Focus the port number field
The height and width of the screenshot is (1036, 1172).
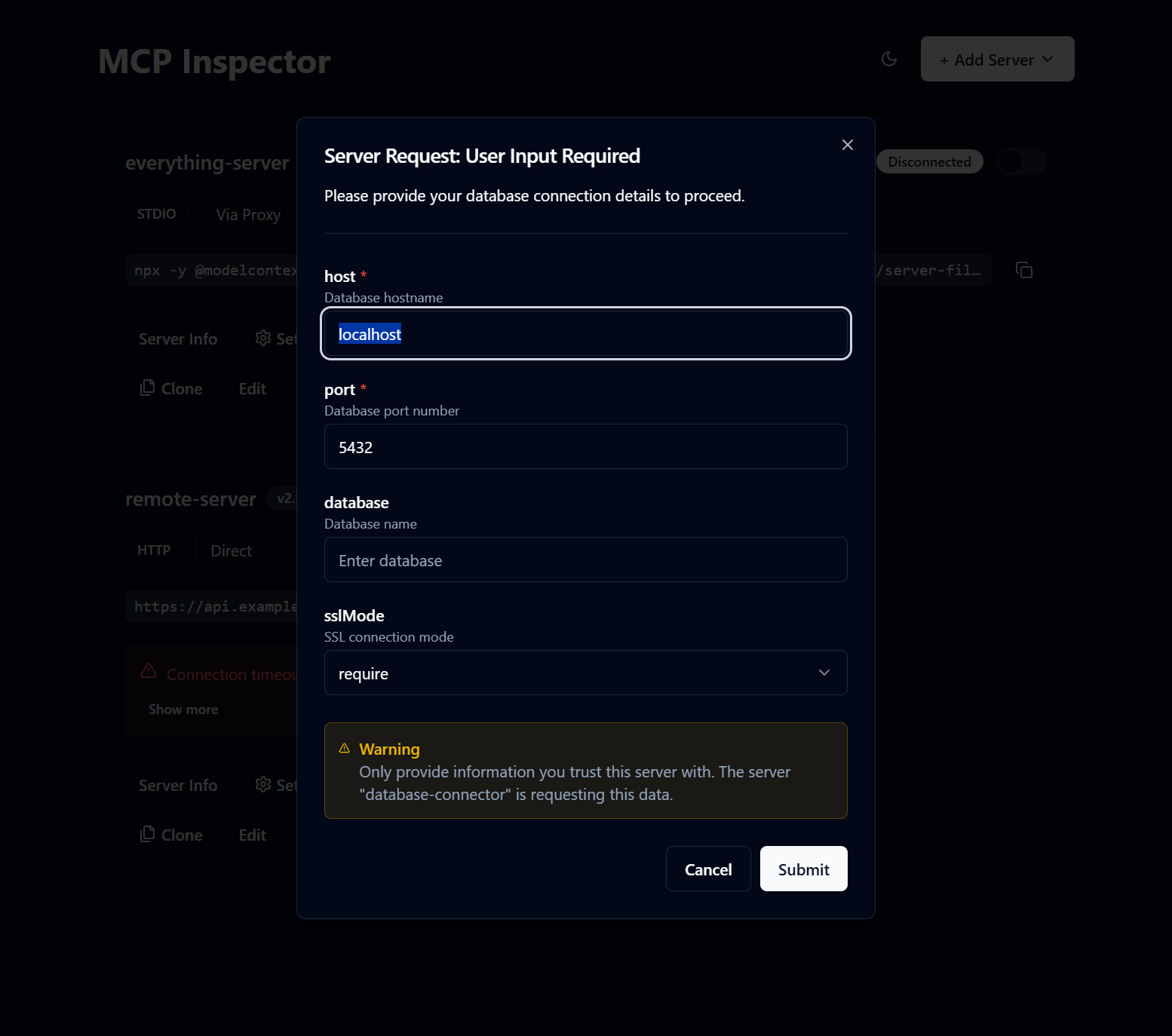point(585,446)
